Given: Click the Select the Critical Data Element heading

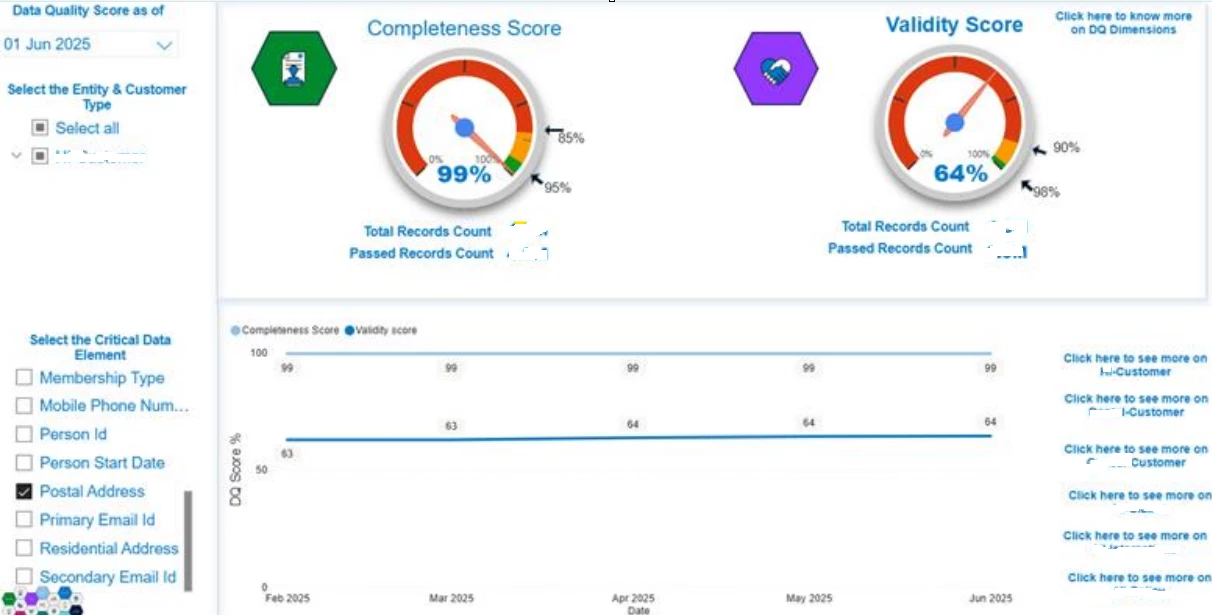Looking at the screenshot, I should pyautogui.click(x=100, y=347).
